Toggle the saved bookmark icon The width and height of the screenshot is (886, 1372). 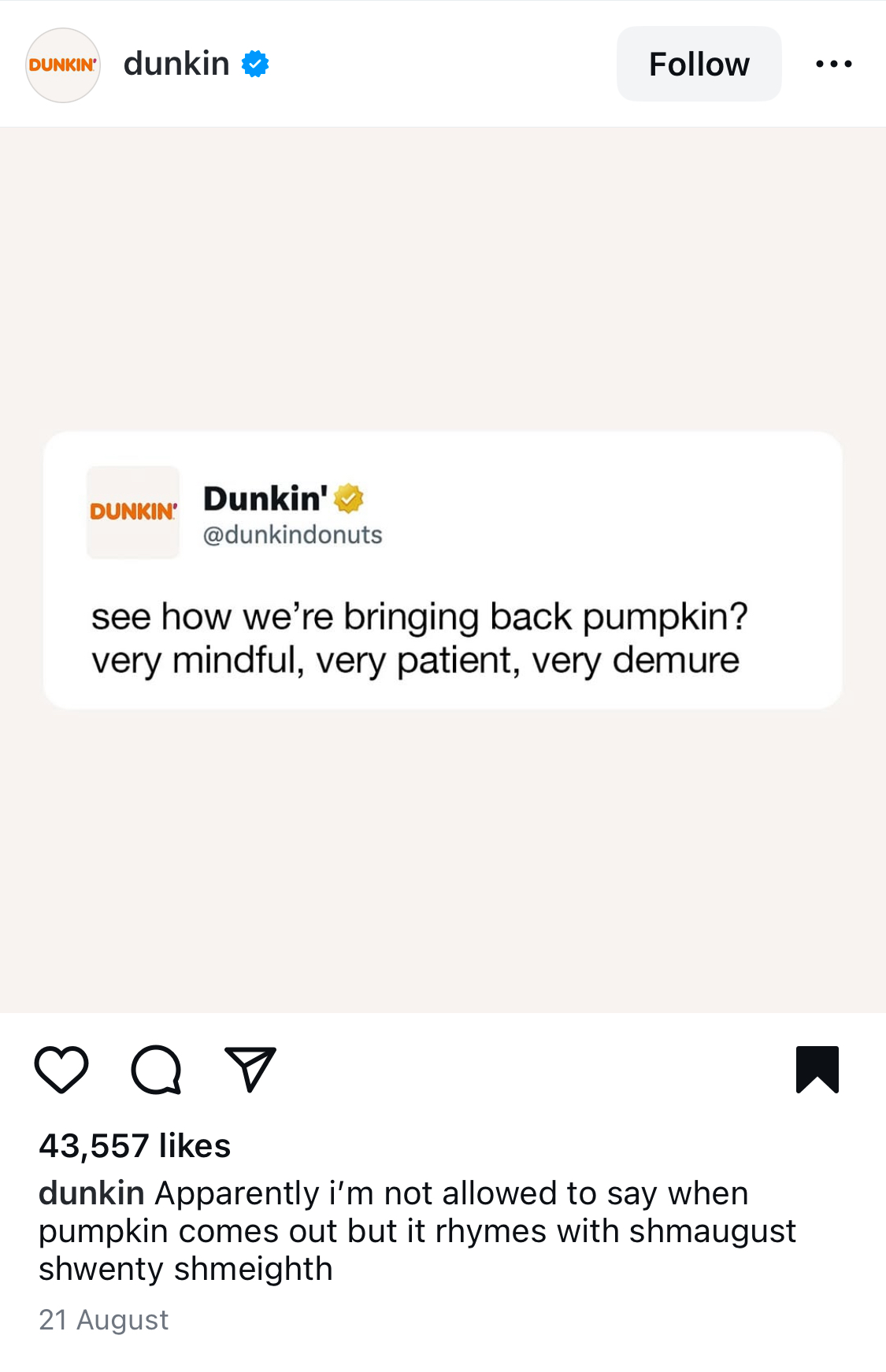click(x=817, y=1070)
